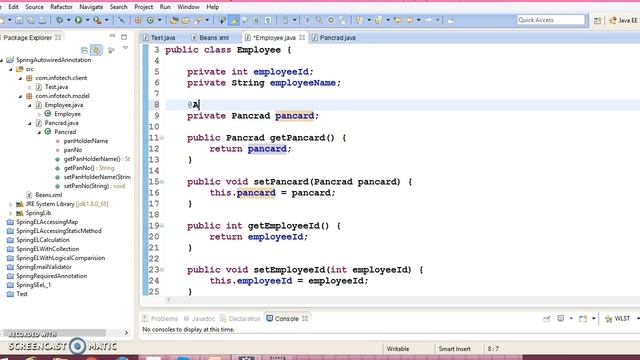Viewport: 640px width, 360px height.
Task: Maximize the Package Explorer panel
Action: pos(124,37)
